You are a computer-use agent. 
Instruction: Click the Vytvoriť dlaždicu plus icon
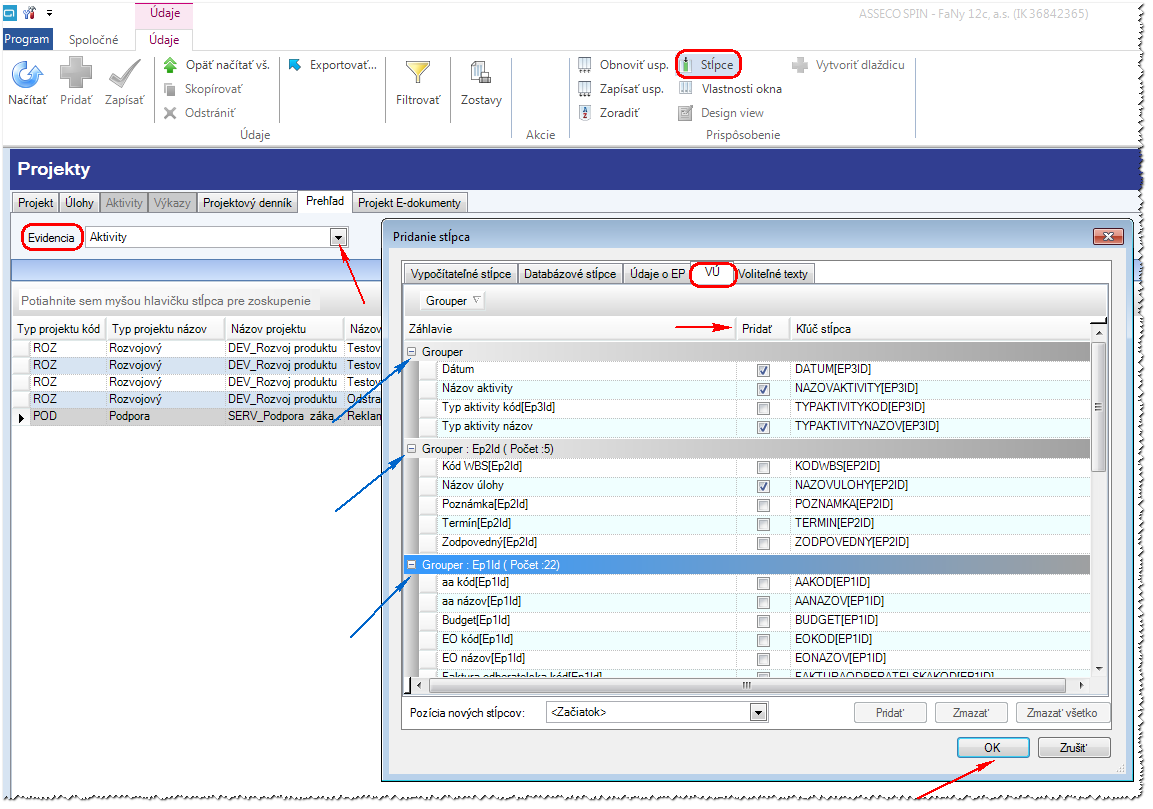(x=799, y=65)
